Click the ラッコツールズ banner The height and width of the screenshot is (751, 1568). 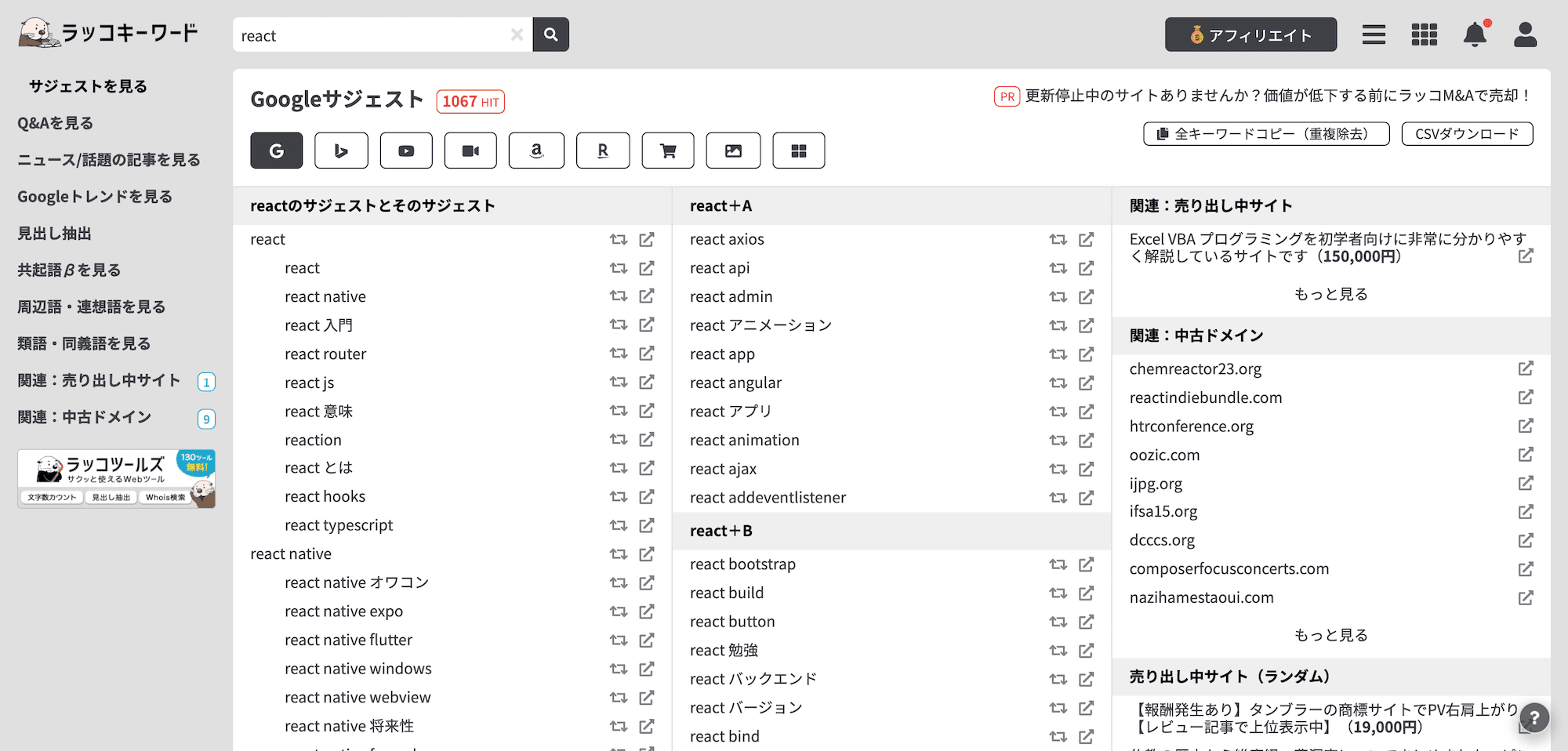(116, 478)
